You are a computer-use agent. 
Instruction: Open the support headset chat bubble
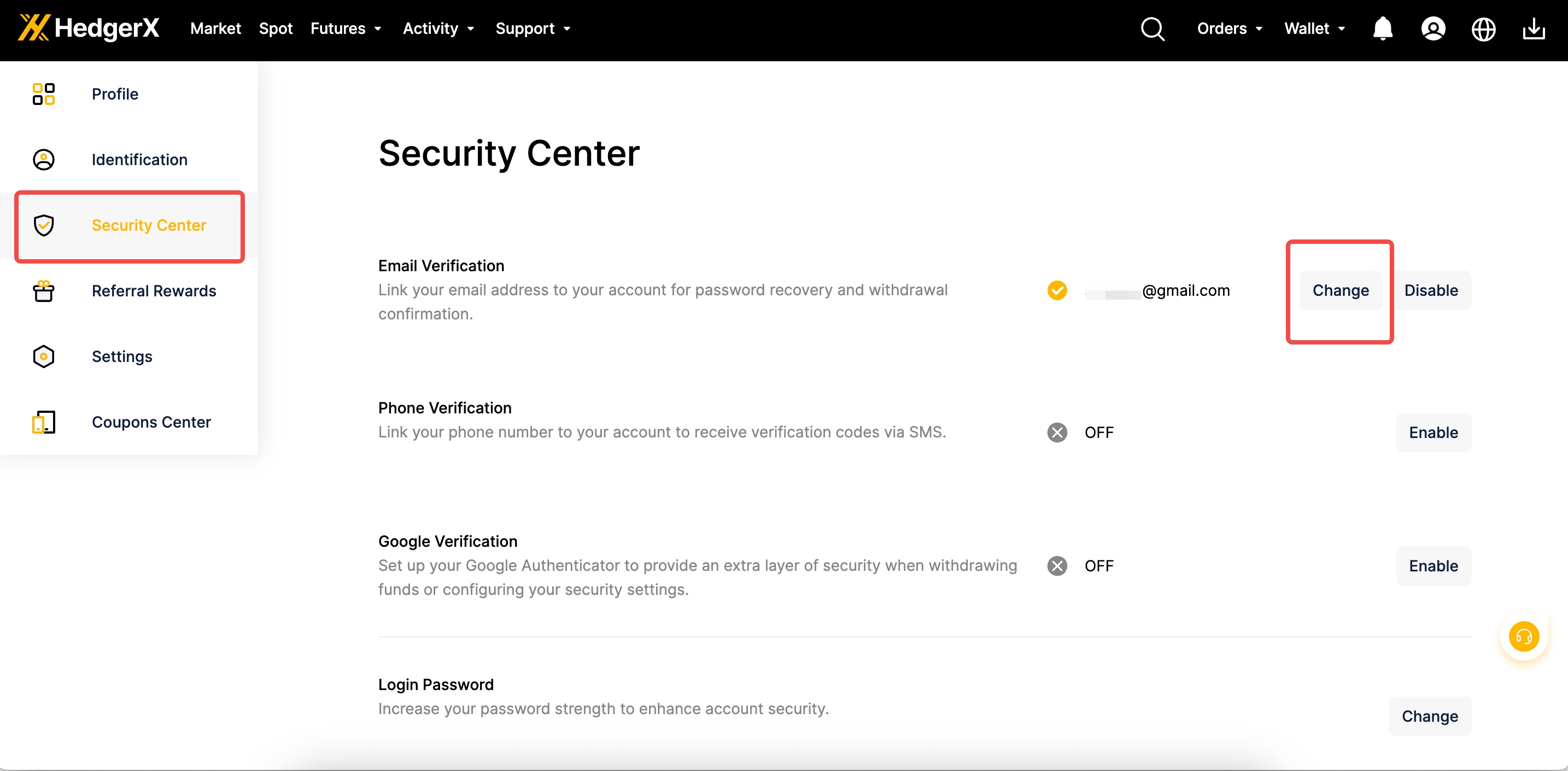pos(1524,637)
